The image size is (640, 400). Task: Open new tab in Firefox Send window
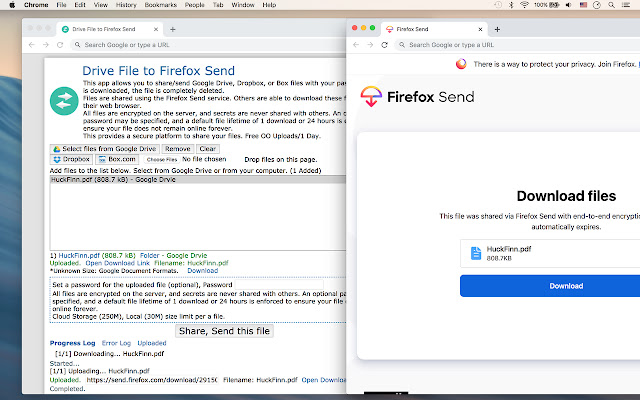pyautogui.click(x=497, y=29)
